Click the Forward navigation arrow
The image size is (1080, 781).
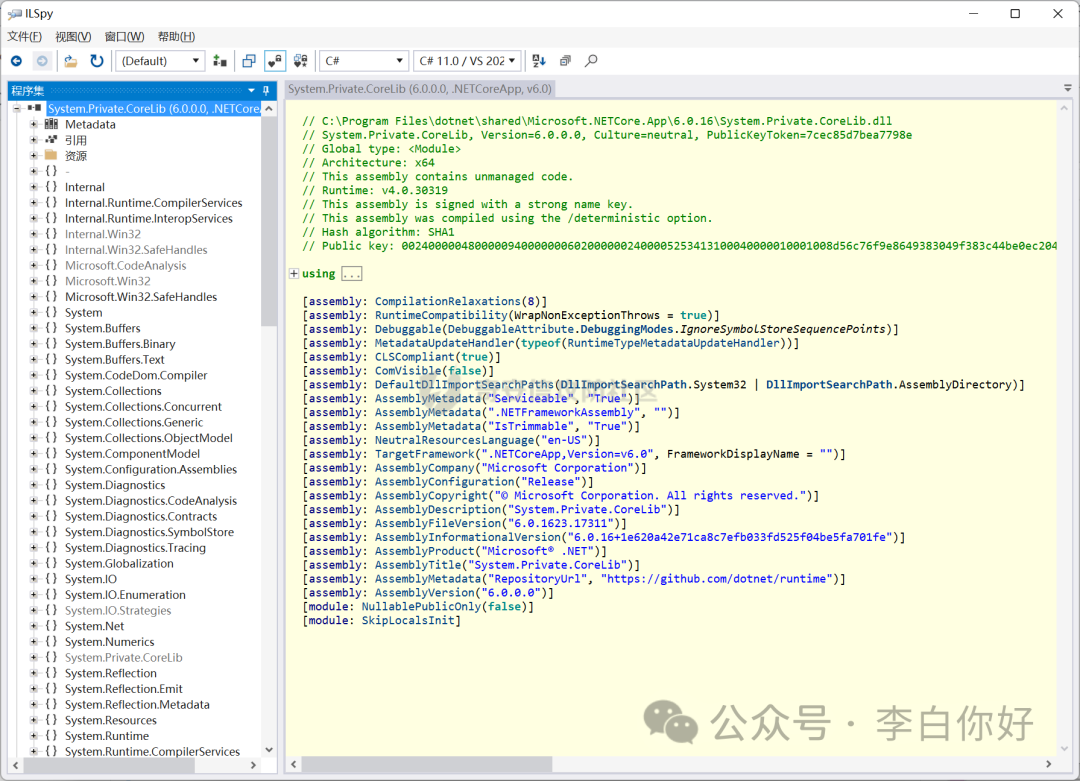42,61
